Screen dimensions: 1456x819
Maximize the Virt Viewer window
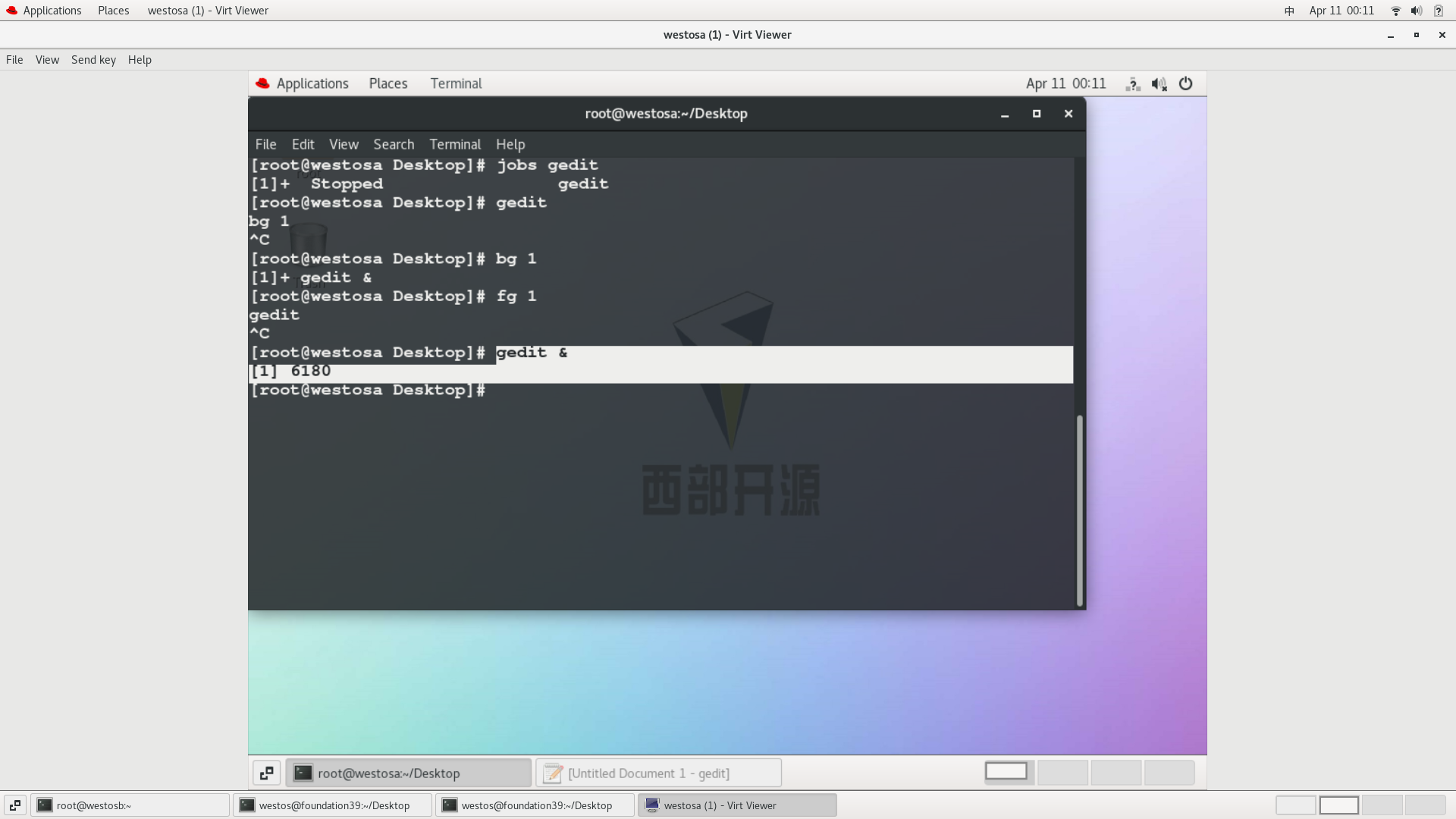[1417, 35]
